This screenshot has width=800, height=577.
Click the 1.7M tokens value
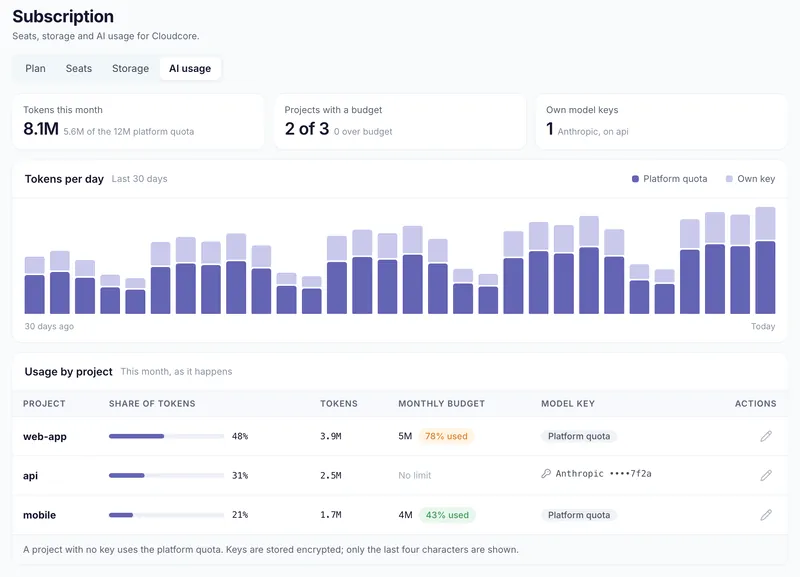click(331, 515)
